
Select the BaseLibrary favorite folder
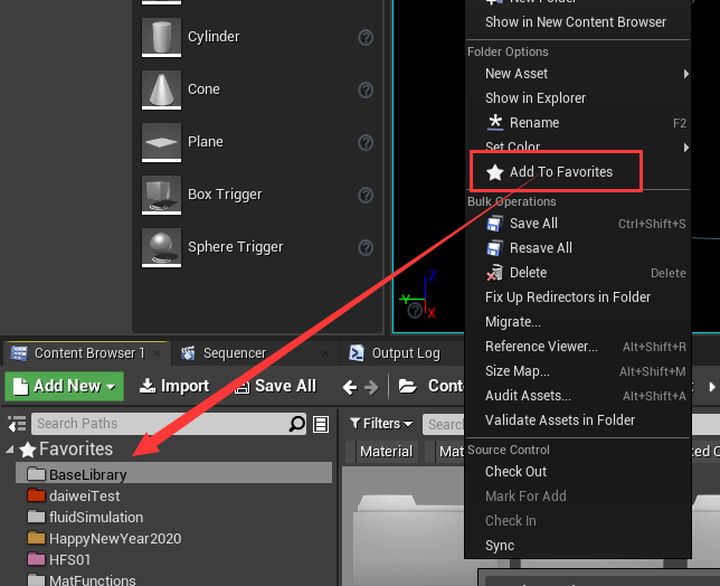pyautogui.click(x=174, y=474)
